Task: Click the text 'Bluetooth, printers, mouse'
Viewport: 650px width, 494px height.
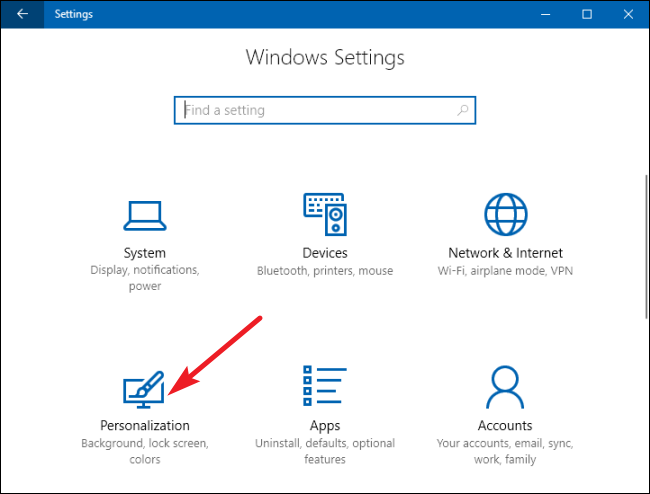Action: click(x=325, y=271)
